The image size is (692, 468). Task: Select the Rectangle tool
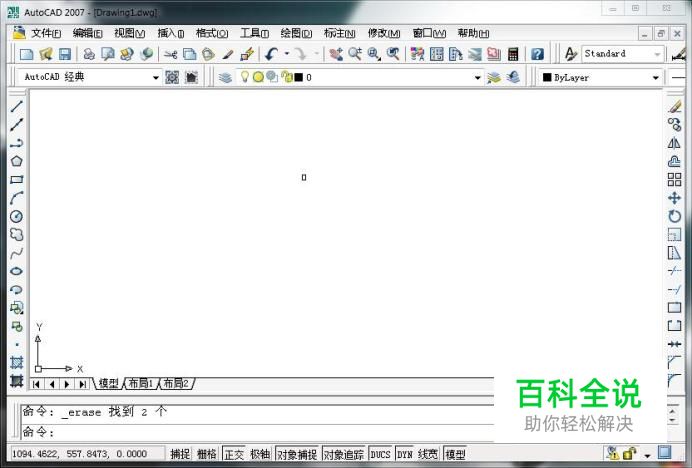(x=16, y=179)
